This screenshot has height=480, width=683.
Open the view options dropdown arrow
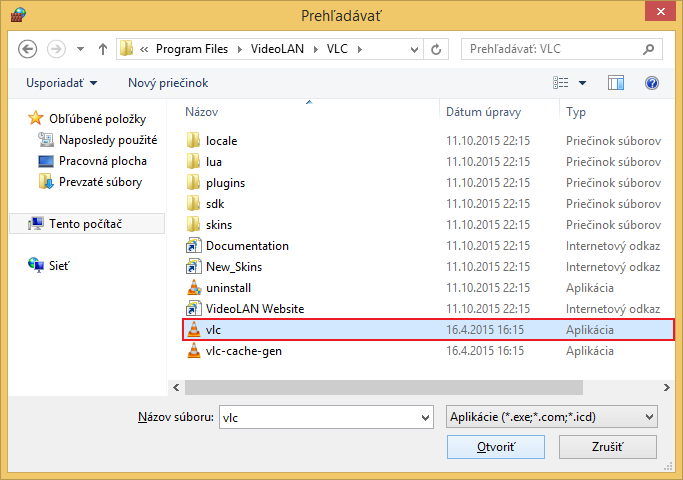(582, 83)
